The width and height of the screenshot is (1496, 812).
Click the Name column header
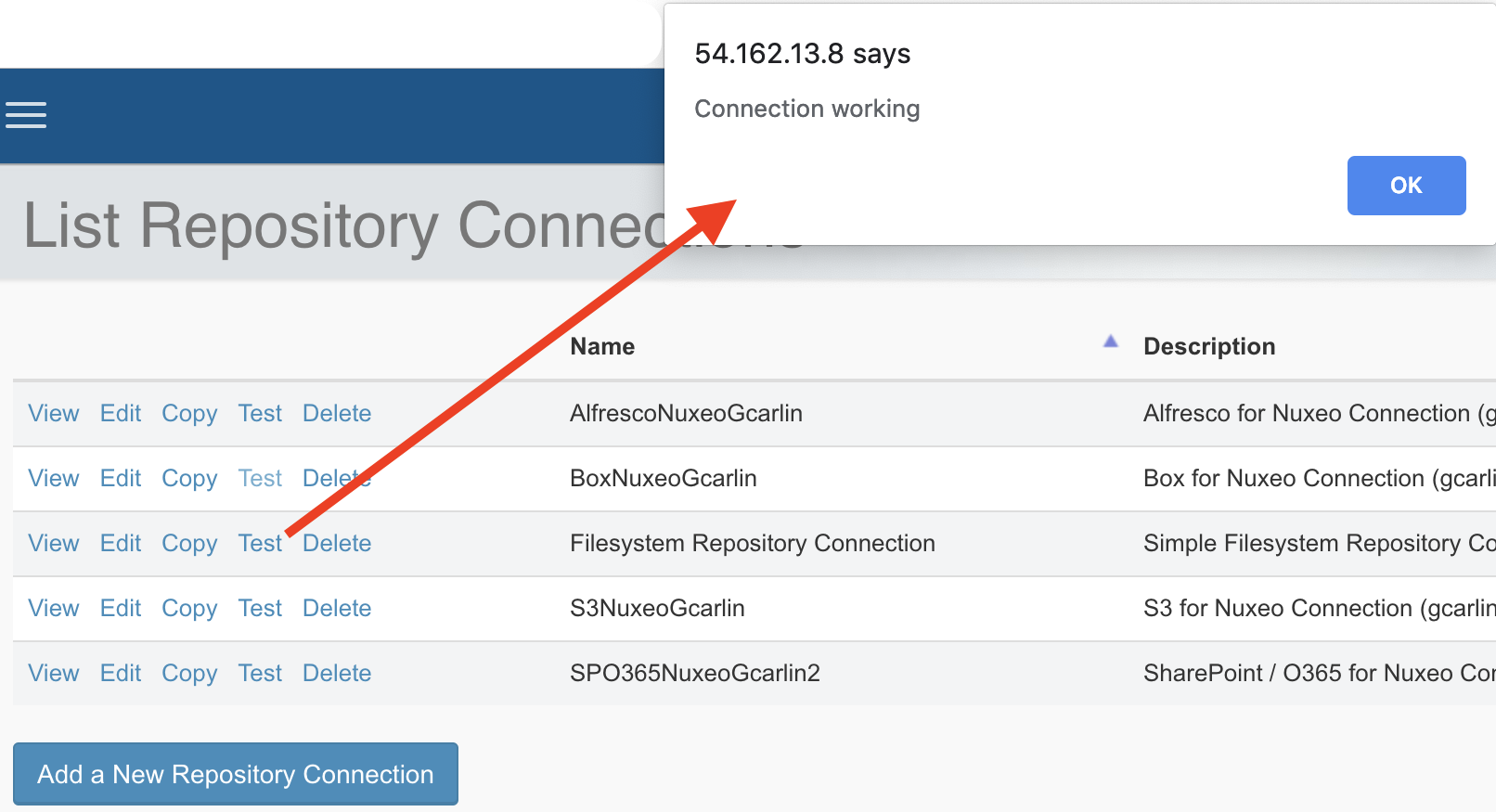602,346
